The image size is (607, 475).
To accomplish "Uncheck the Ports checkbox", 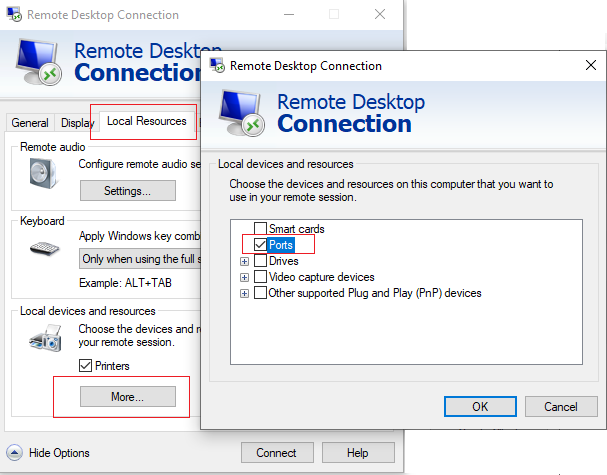I will 260,245.
